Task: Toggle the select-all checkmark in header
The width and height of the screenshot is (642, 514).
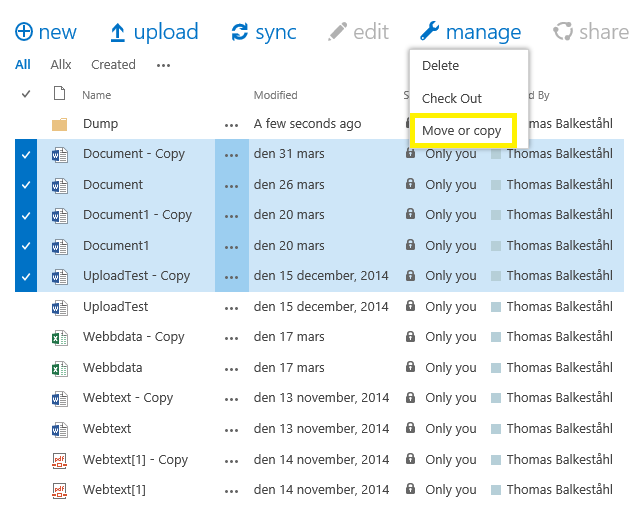Action: [26, 94]
